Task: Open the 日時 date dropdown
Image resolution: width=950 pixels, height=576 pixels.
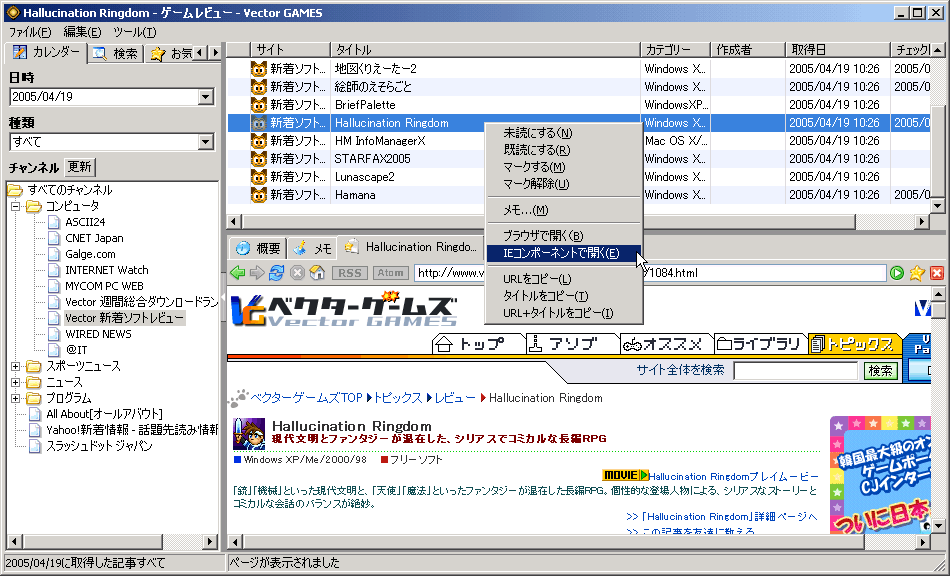Action: [x=205, y=97]
